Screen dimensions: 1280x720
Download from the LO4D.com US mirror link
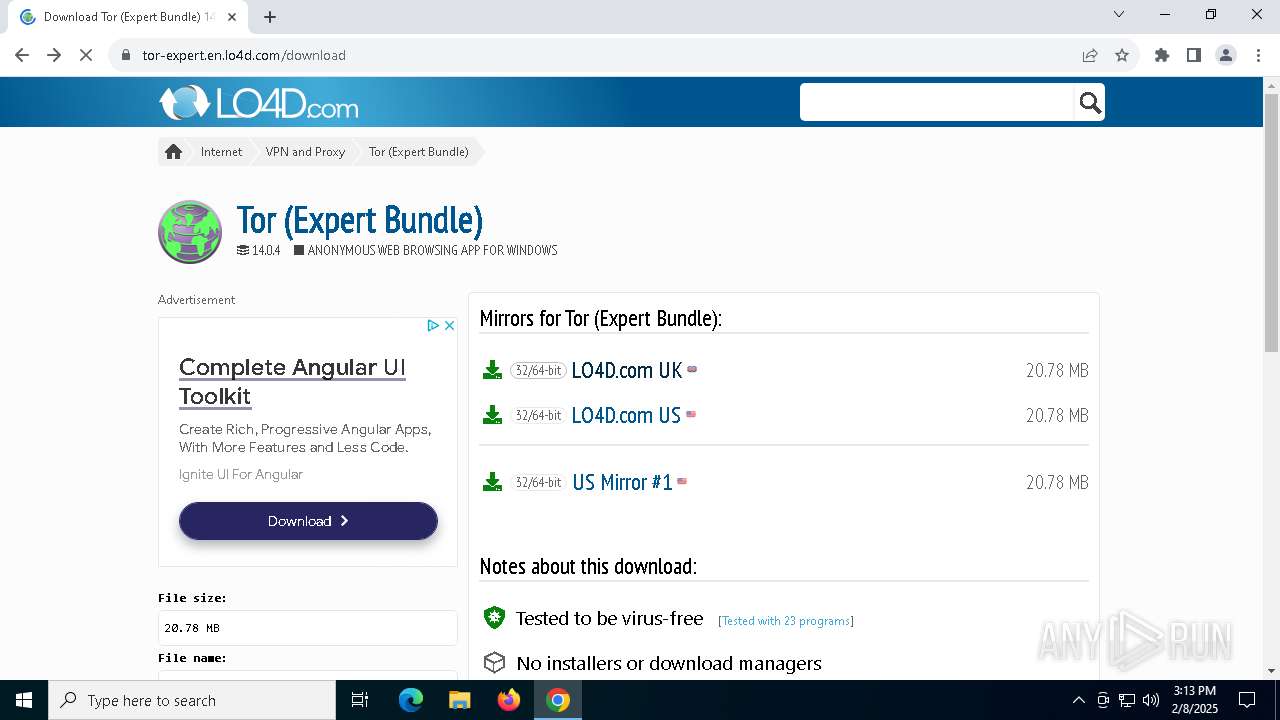click(x=626, y=415)
